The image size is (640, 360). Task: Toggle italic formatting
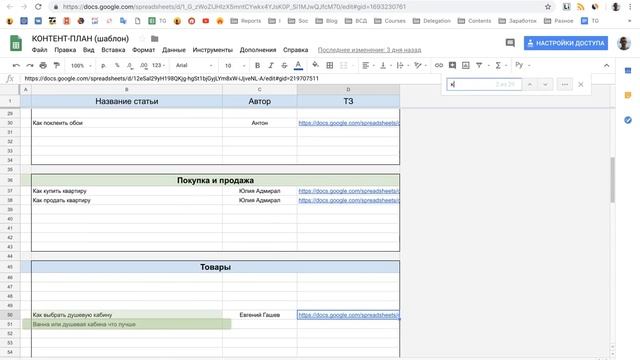pyautogui.click(x=271, y=65)
